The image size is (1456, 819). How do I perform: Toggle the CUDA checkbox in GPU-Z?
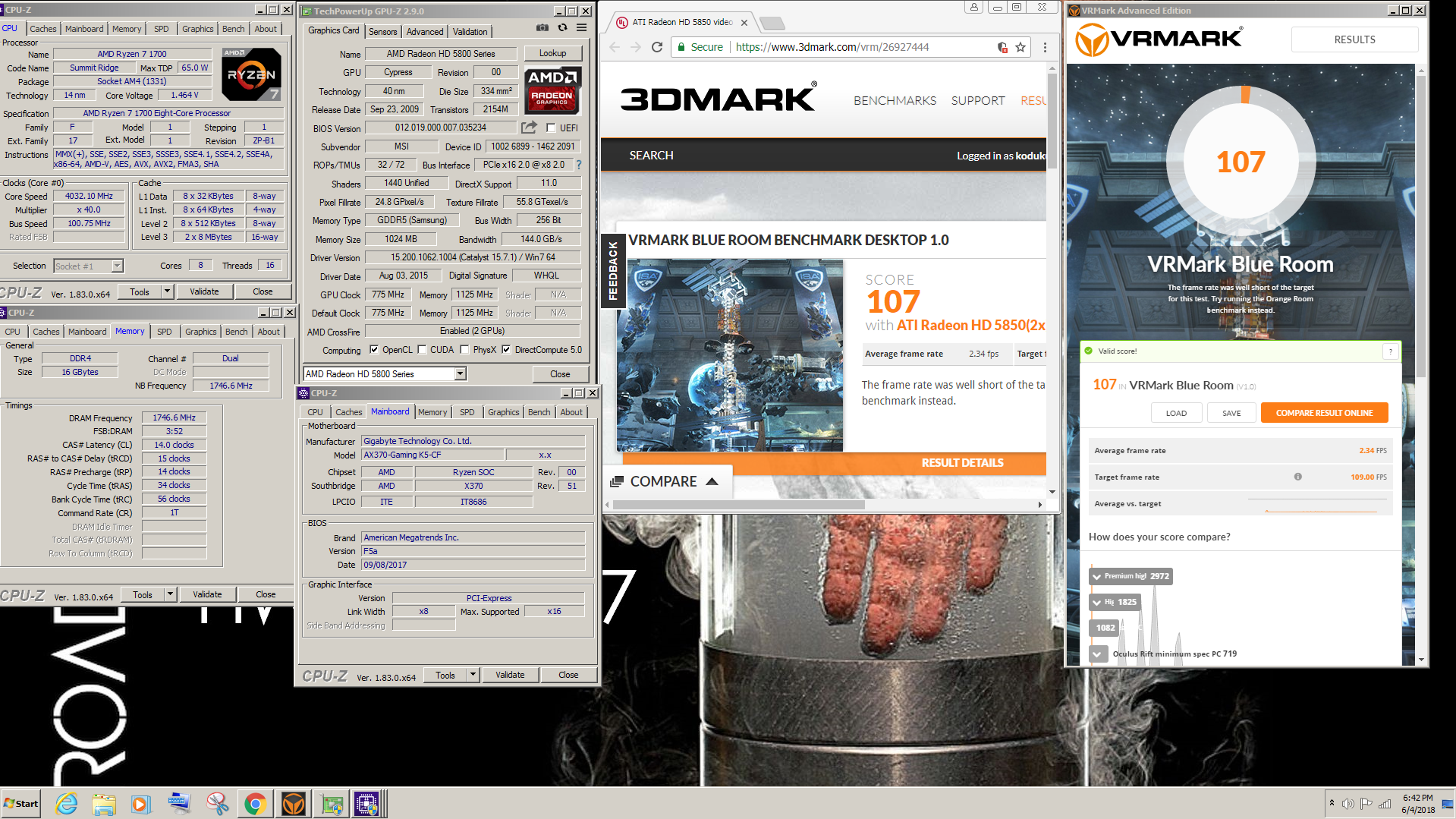(x=422, y=350)
